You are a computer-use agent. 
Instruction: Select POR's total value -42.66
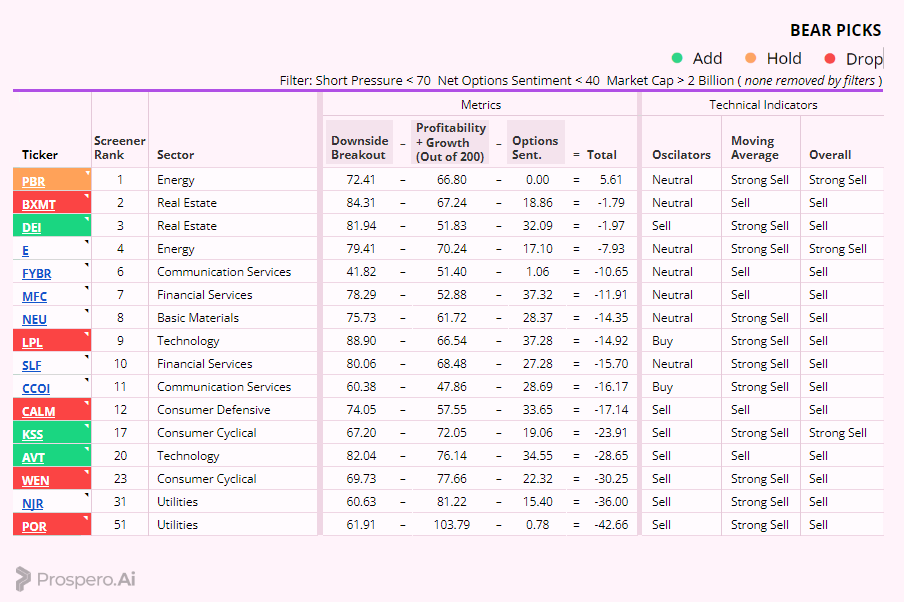click(611, 525)
